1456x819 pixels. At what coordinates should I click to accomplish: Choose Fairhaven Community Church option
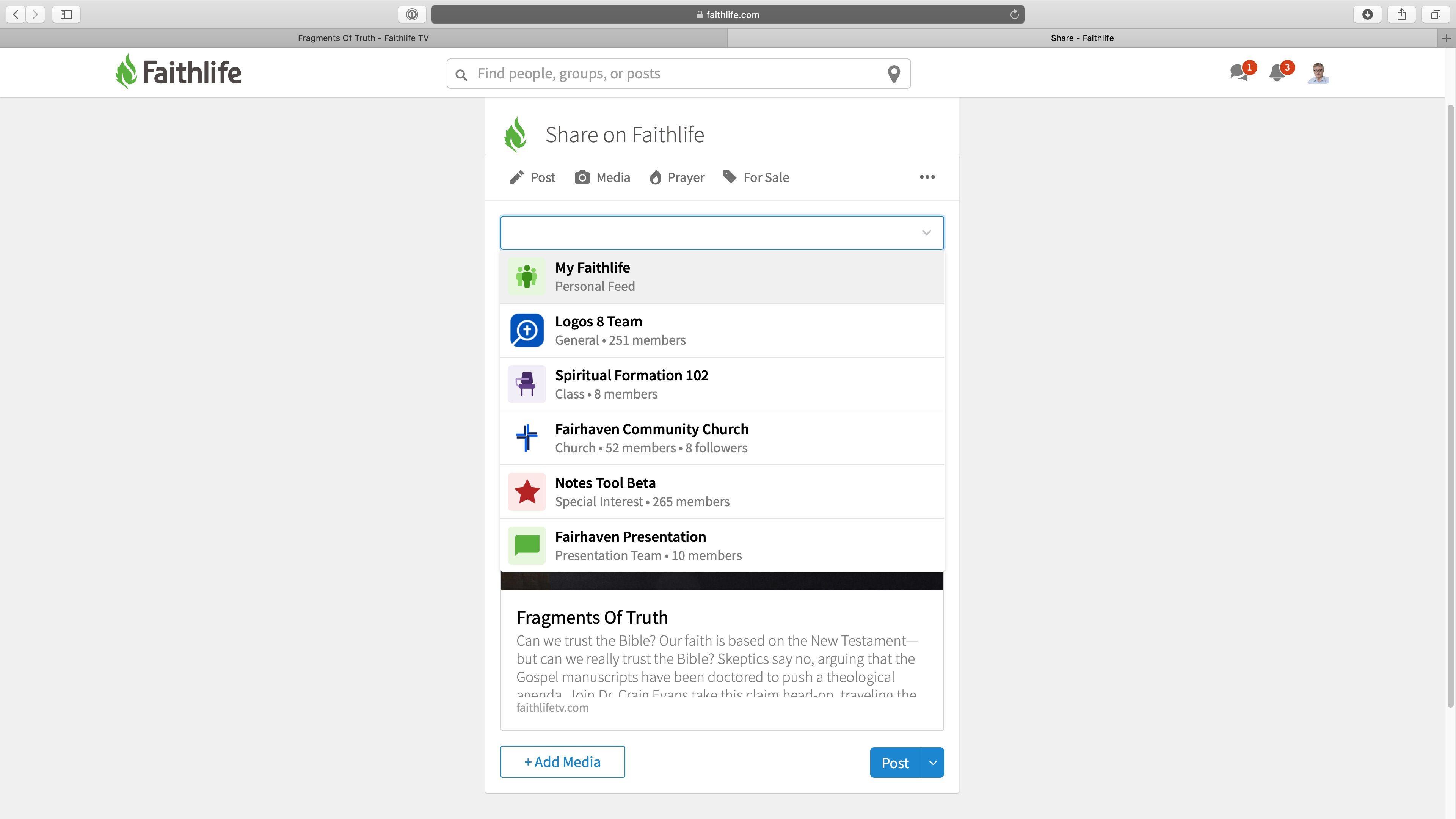click(722, 438)
